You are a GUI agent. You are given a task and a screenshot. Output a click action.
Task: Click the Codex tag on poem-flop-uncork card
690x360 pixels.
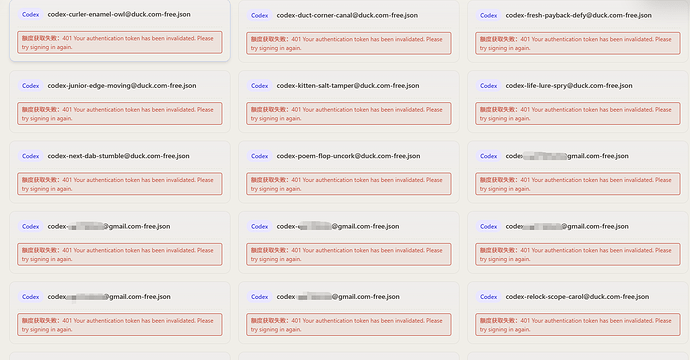(x=259, y=156)
